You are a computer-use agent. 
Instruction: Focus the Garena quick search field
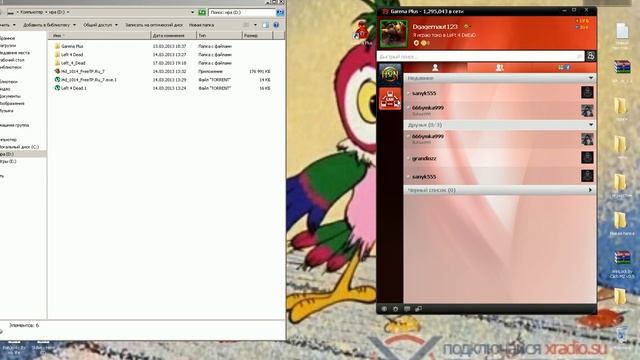coord(480,56)
